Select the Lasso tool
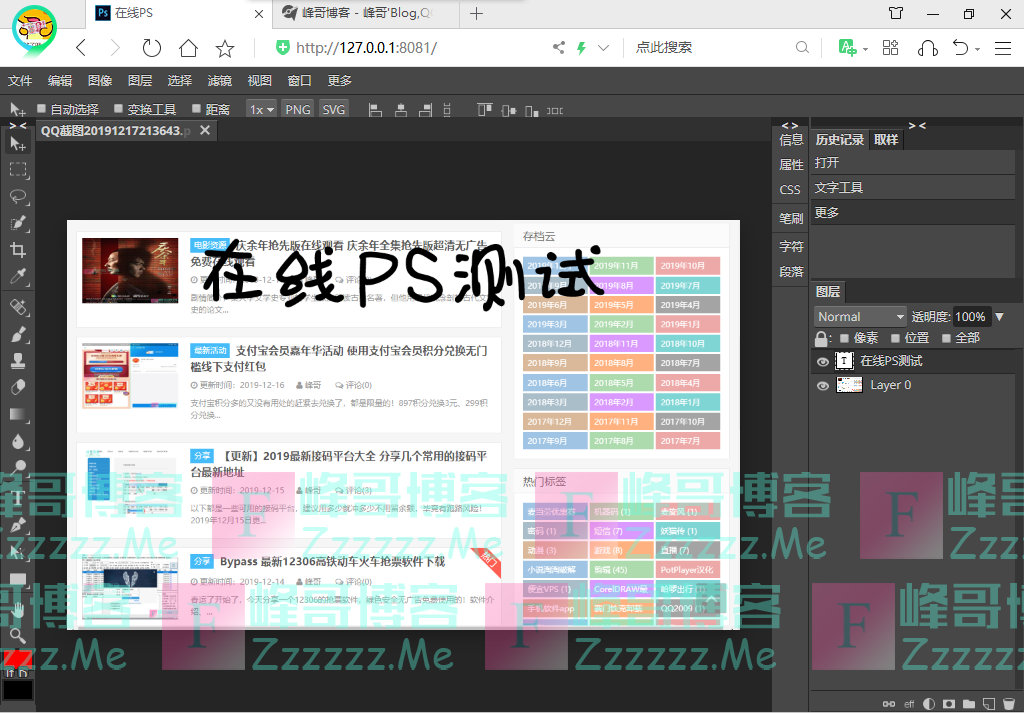The image size is (1024, 713). click(18, 196)
